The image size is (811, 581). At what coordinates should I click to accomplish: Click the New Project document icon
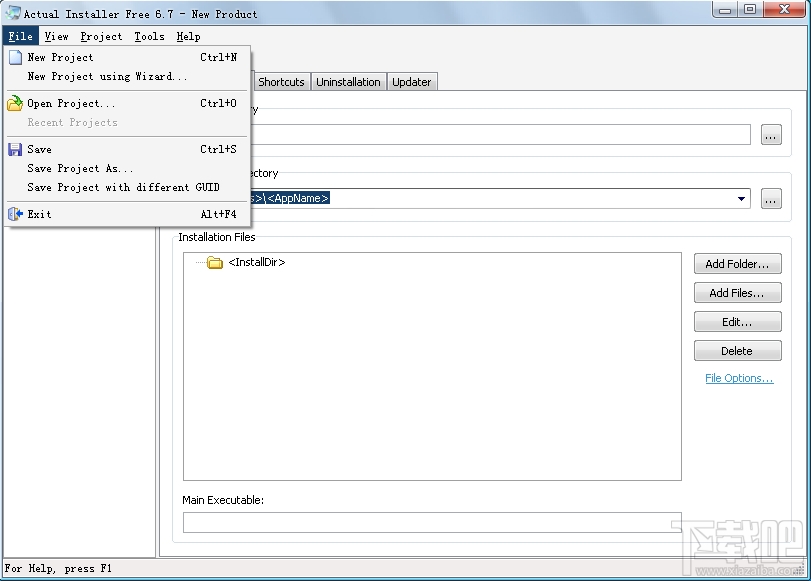(x=13, y=57)
